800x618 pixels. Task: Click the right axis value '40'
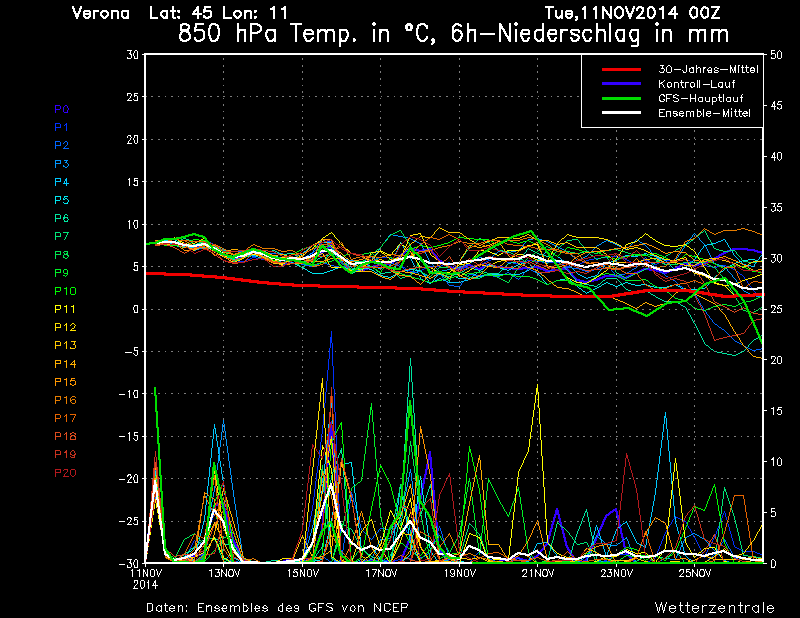[x=776, y=157]
